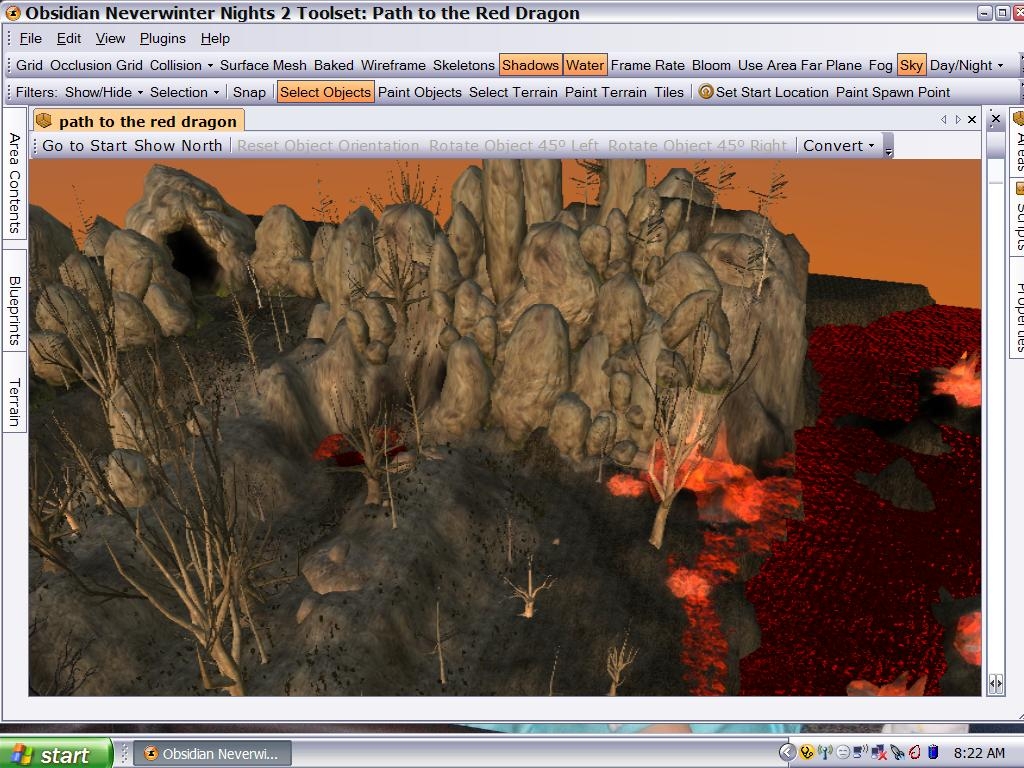This screenshot has width=1024, height=768.
Task: Turn off Water rendering
Action: pos(584,65)
